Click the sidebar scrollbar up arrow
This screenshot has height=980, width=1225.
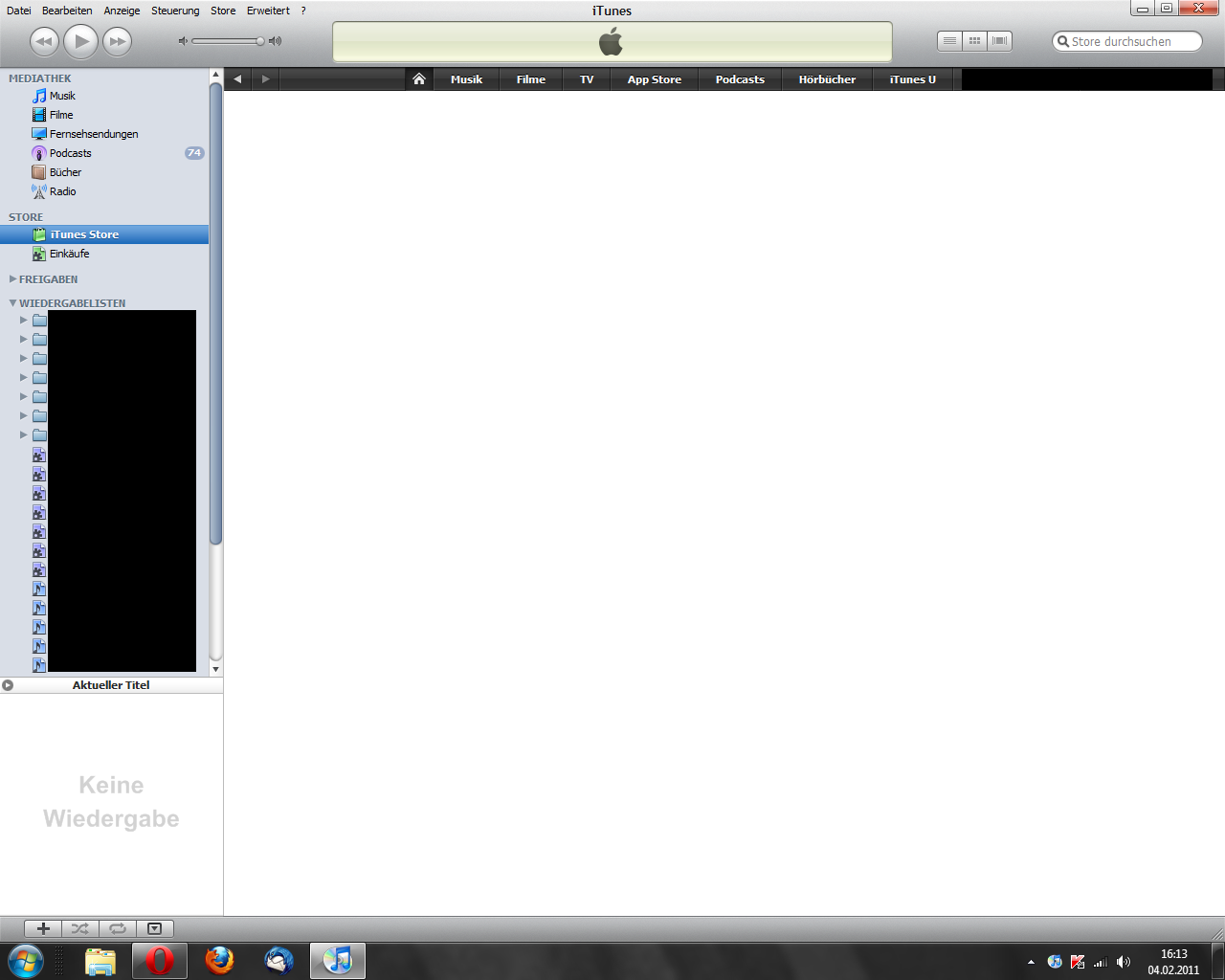coord(215,75)
